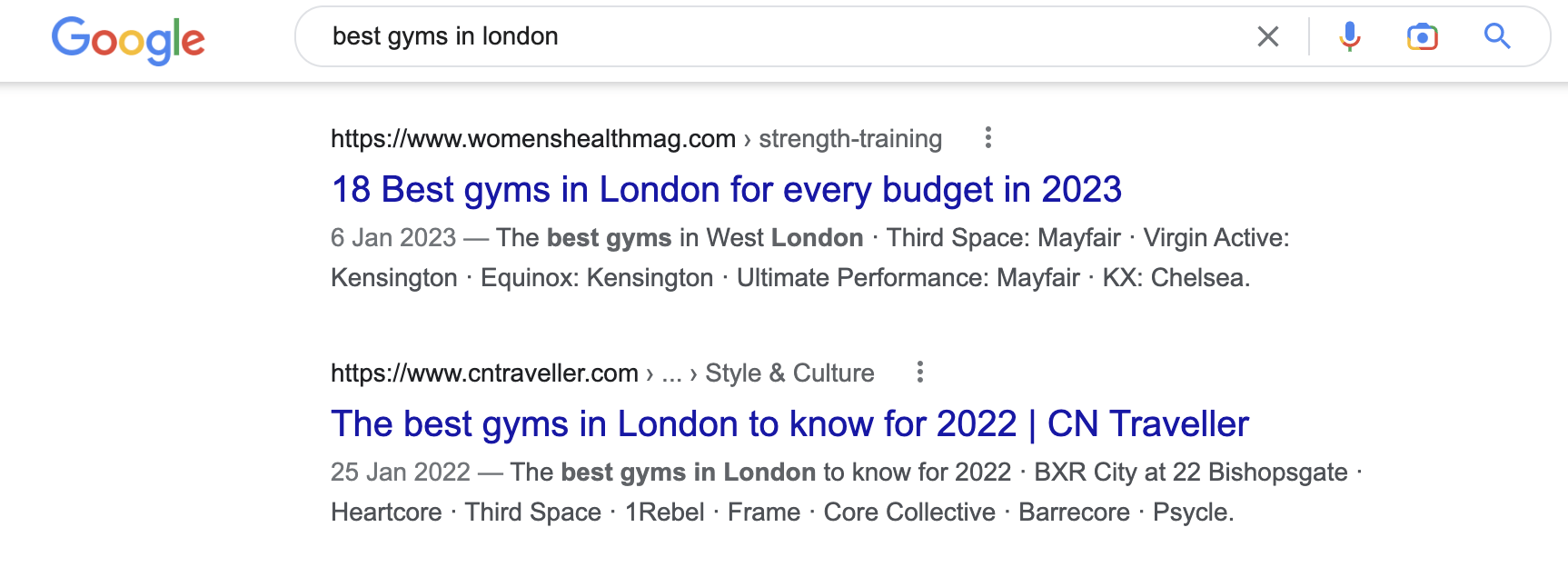Open Google Lens image search via camera icon

point(1422,36)
